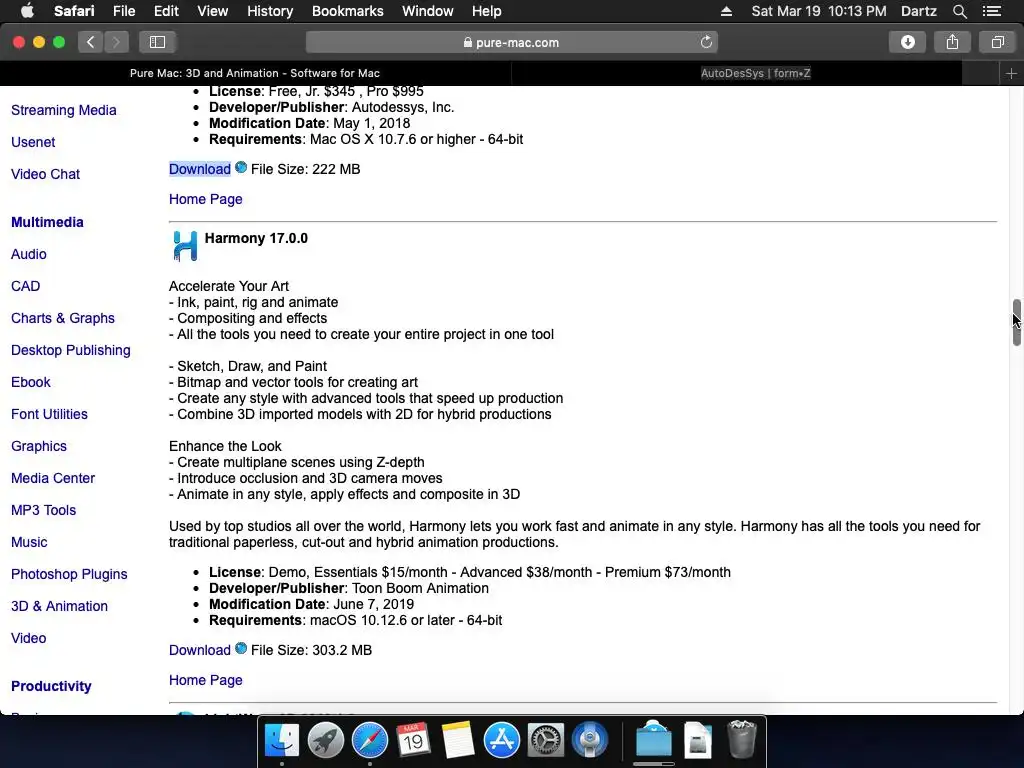The height and width of the screenshot is (768, 1024).
Task: Launch Launchpad rocket in the Dock
Action: coord(325,740)
